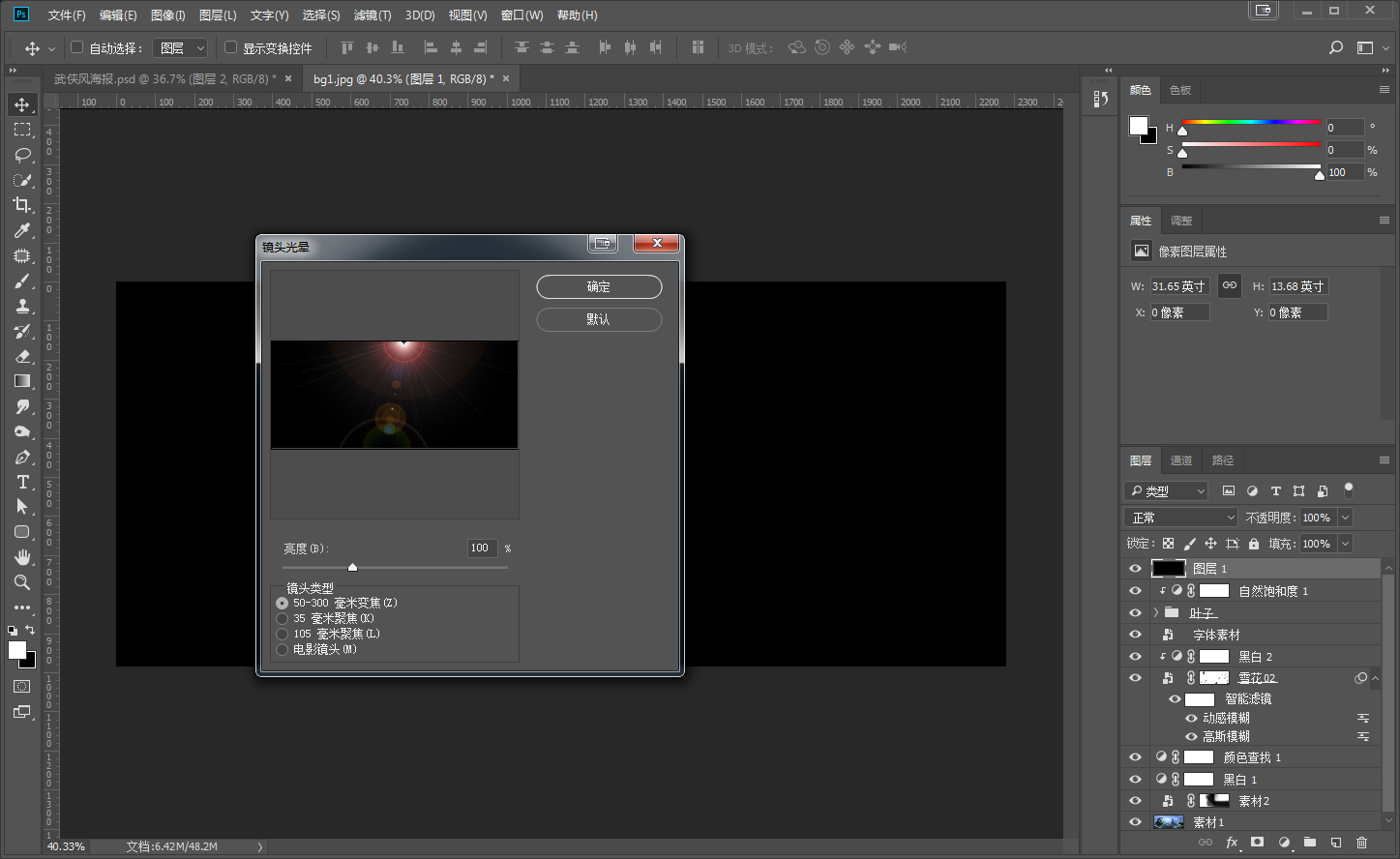Select the Crop tool
Image resolution: width=1400 pixels, height=859 pixels.
tap(22, 205)
